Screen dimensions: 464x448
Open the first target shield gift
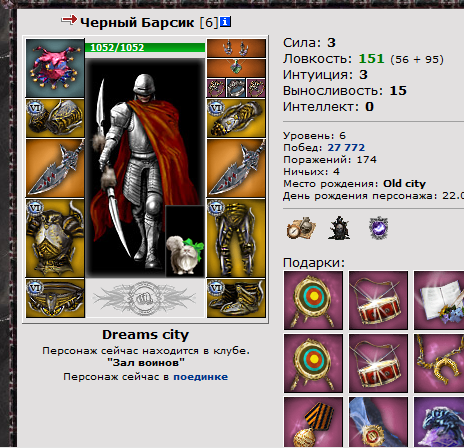point(313,300)
